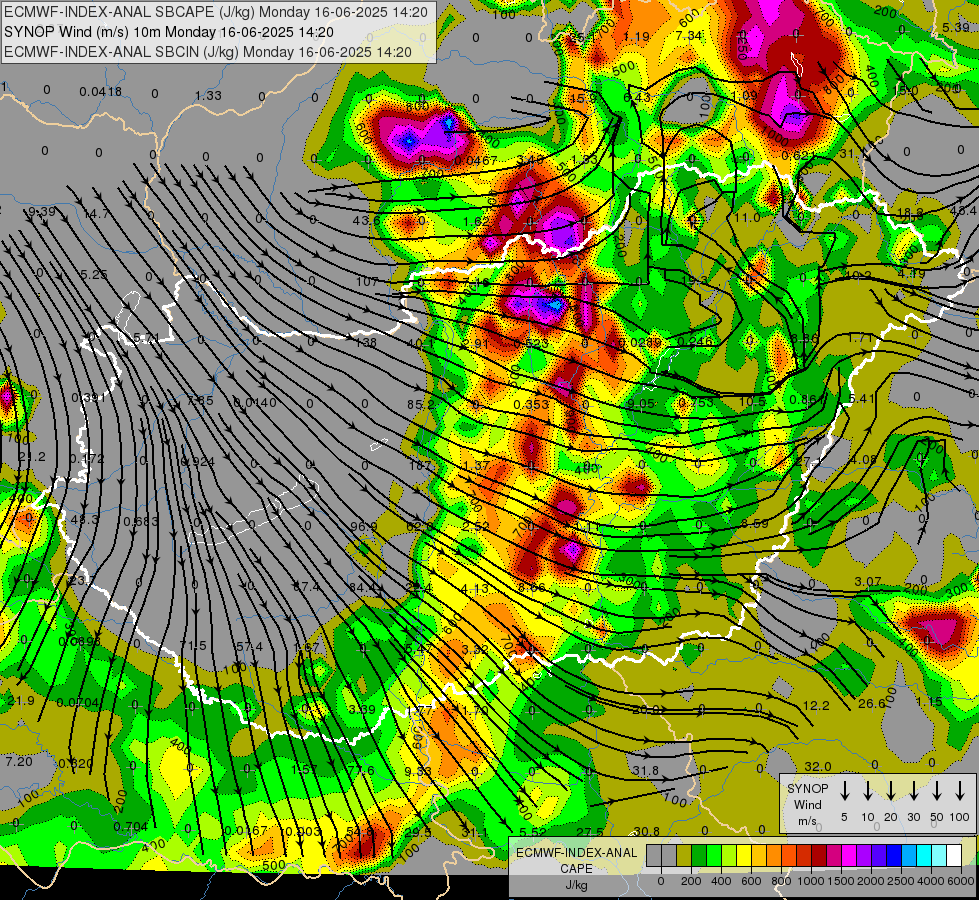Click the station value '43.6'

click(x=366, y=220)
